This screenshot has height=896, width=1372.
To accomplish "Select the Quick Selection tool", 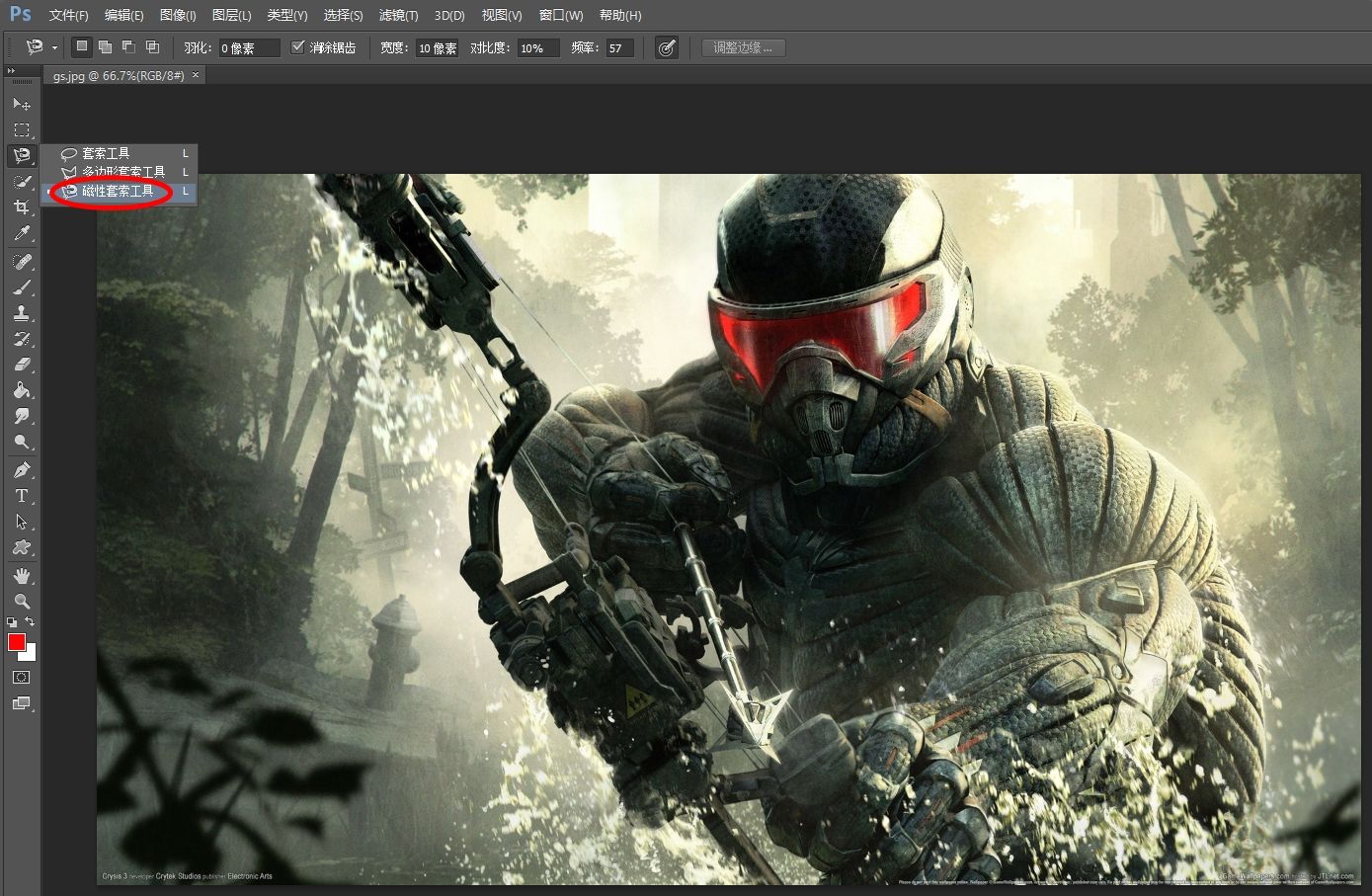I will pyautogui.click(x=21, y=181).
